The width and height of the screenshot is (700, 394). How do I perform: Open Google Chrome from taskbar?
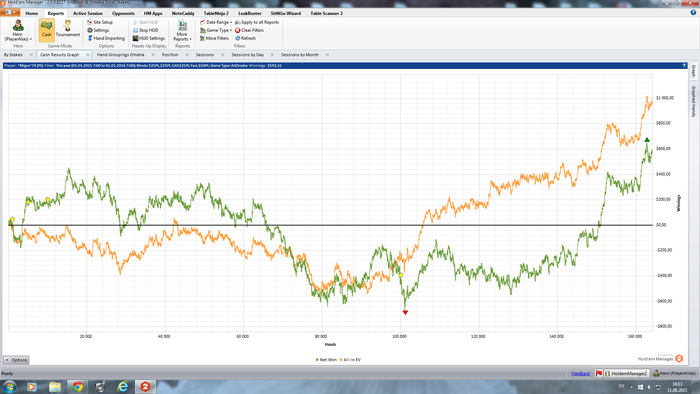pos(78,387)
